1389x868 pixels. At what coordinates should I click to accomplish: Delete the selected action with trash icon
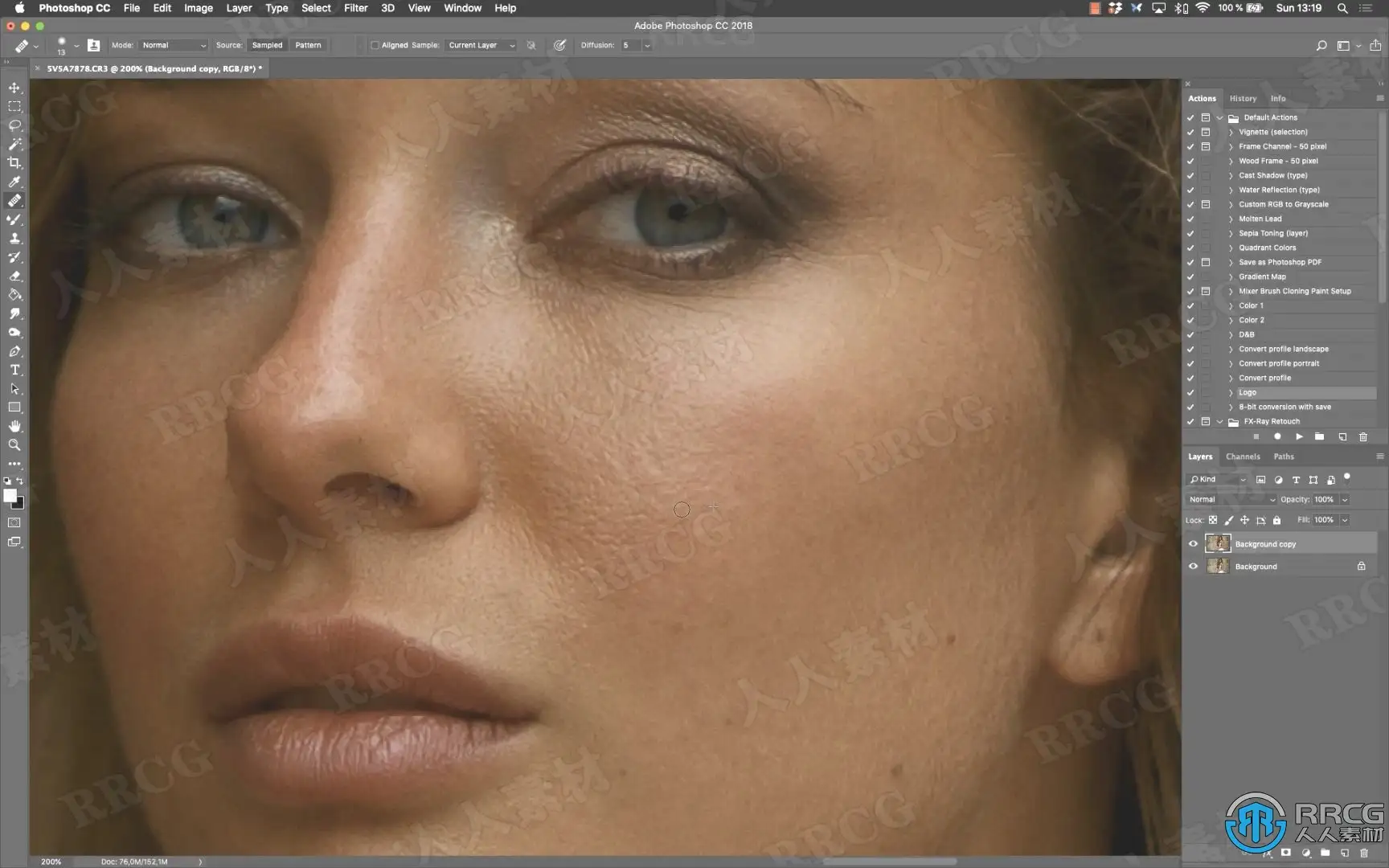point(1363,437)
